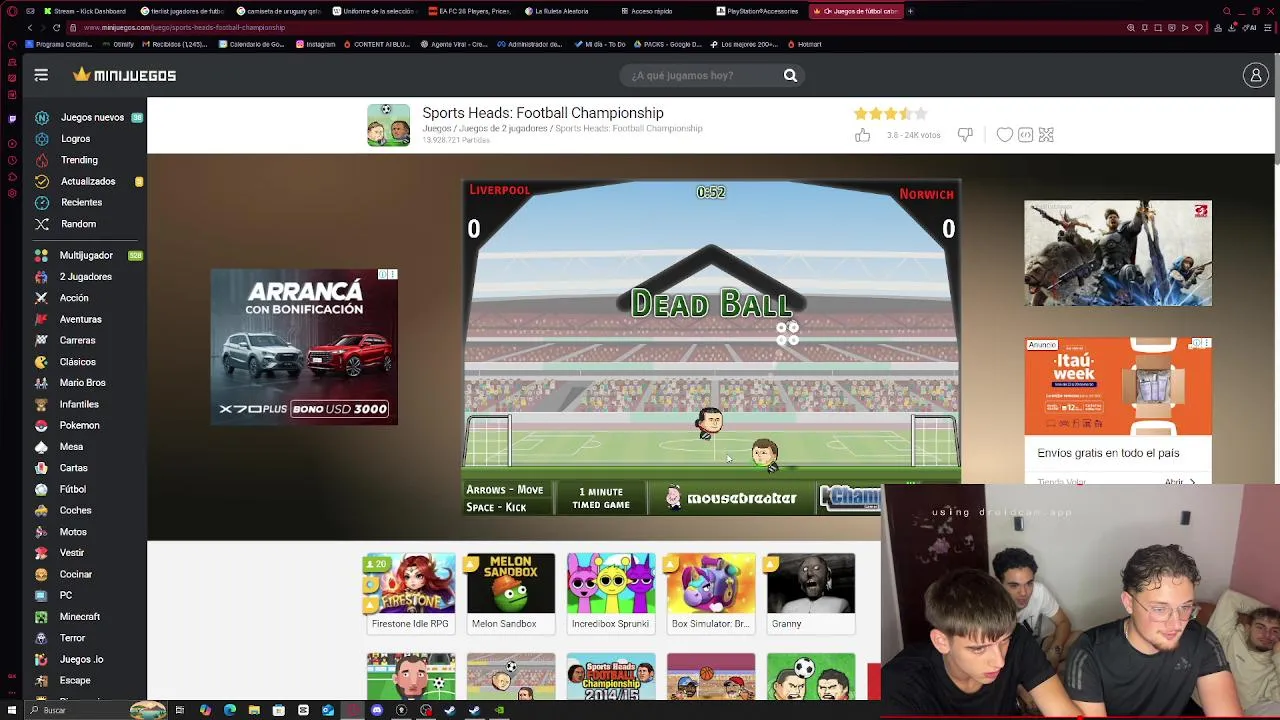Click the Coches category icon

coord(41,510)
